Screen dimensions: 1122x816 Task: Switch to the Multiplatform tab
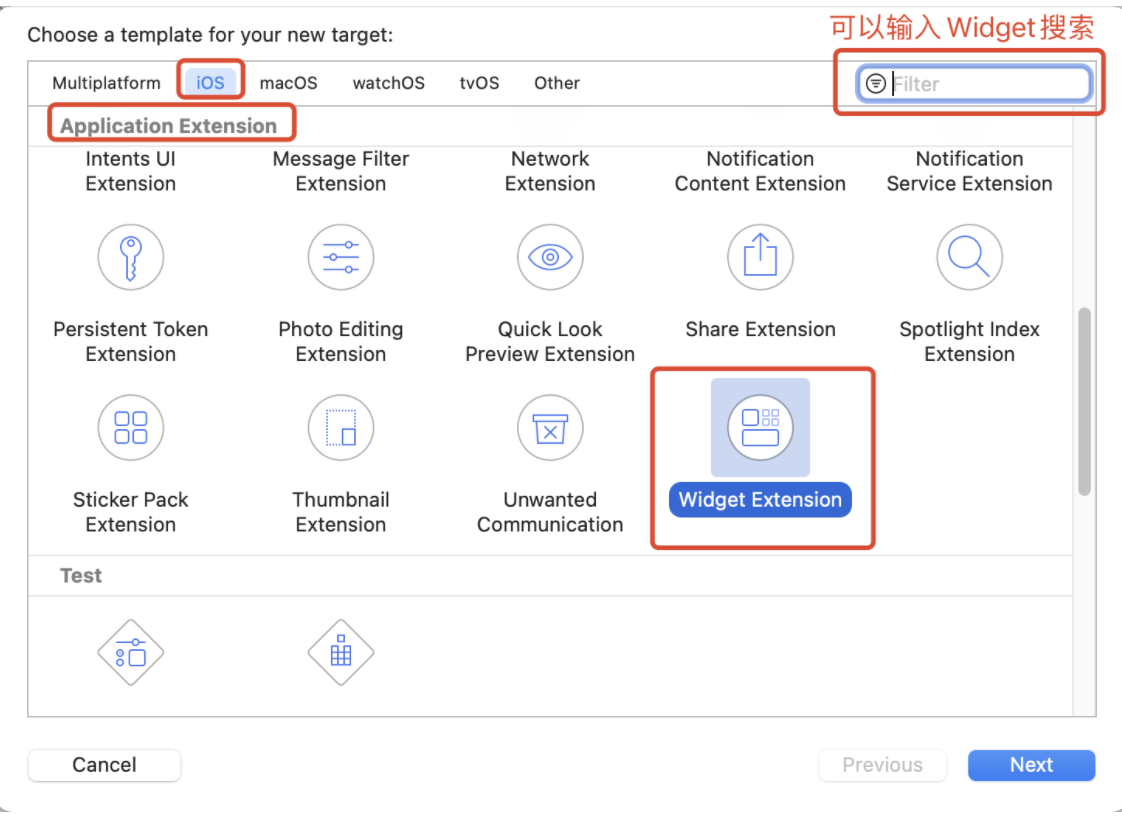[107, 83]
